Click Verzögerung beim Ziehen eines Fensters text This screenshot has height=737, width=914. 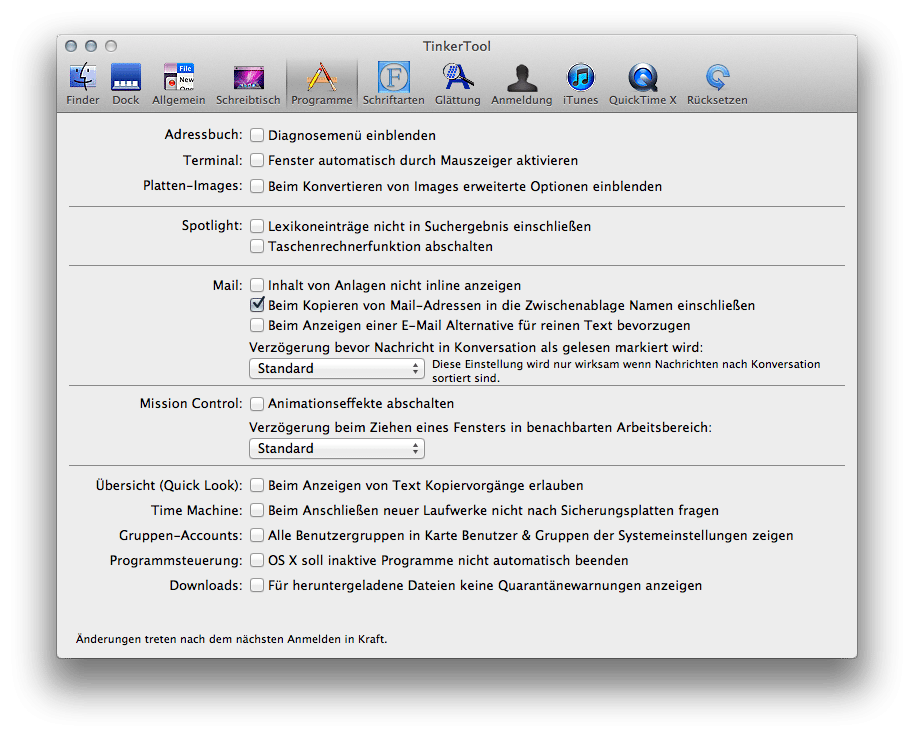pos(480,427)
